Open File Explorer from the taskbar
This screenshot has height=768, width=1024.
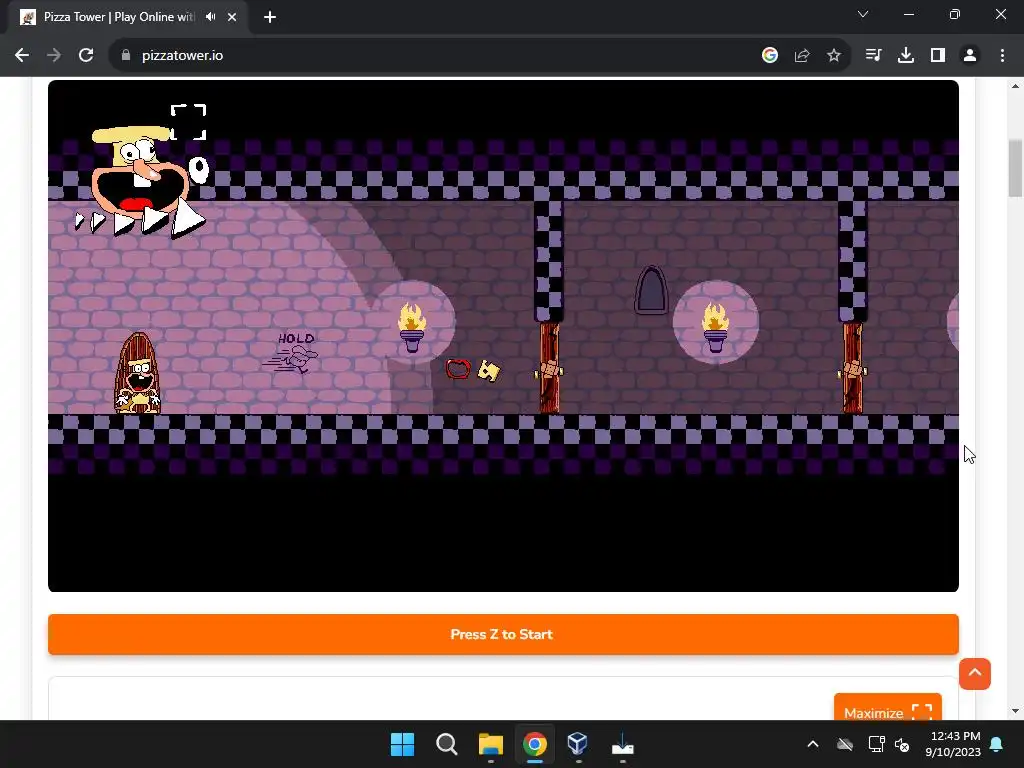tap(490, 744)
